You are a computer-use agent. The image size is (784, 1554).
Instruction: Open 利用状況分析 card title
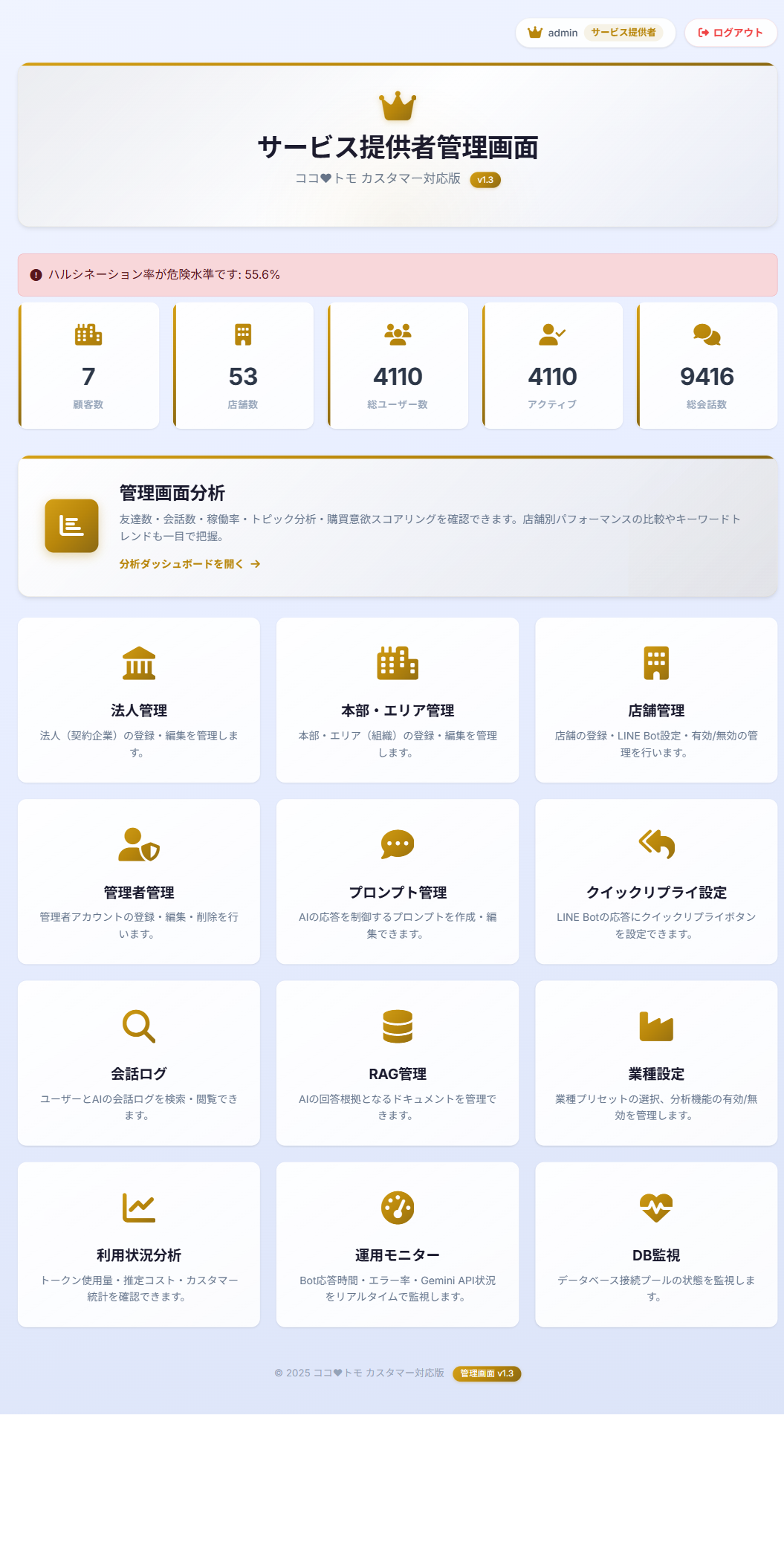[139, 1255]
